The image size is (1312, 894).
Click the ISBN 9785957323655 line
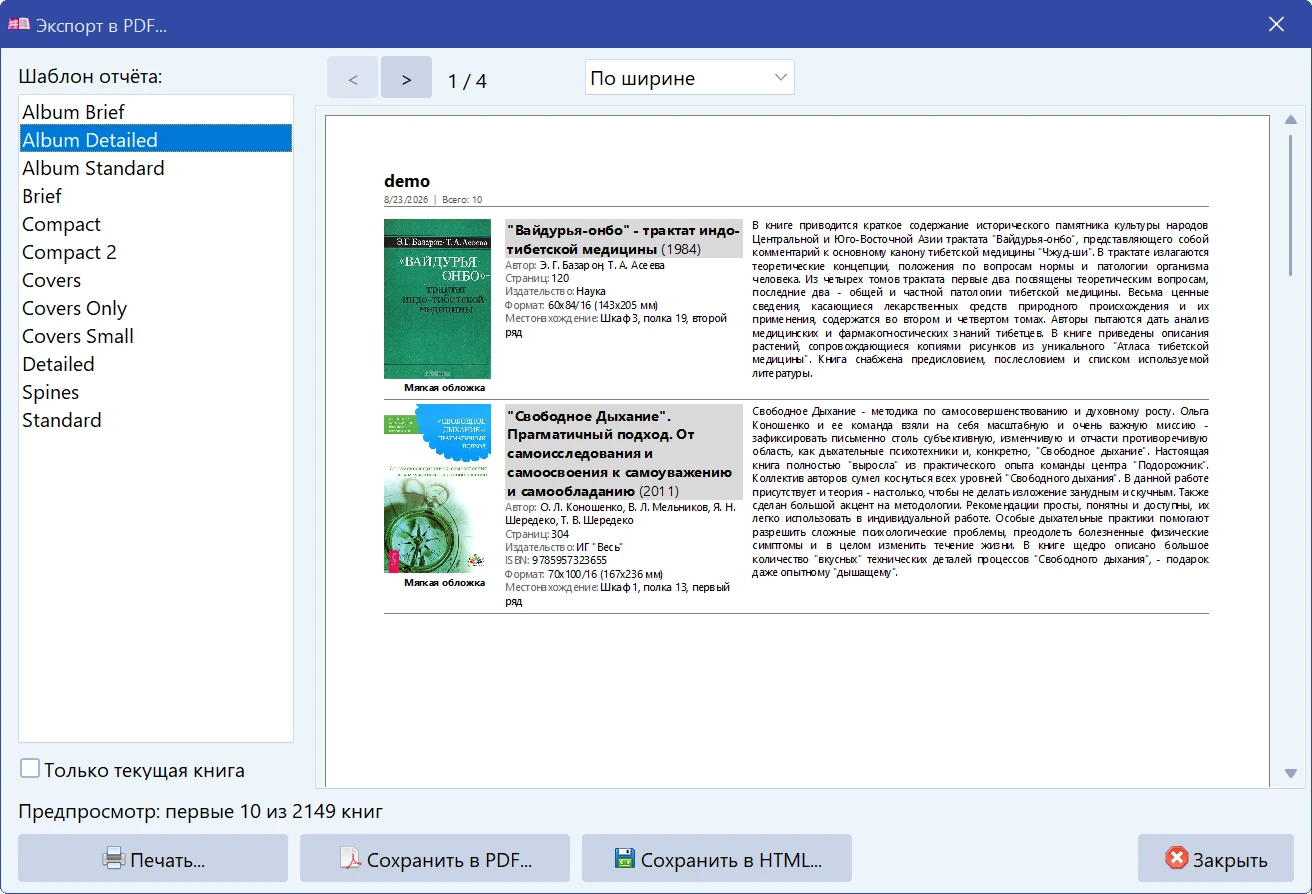click(556, 560)
